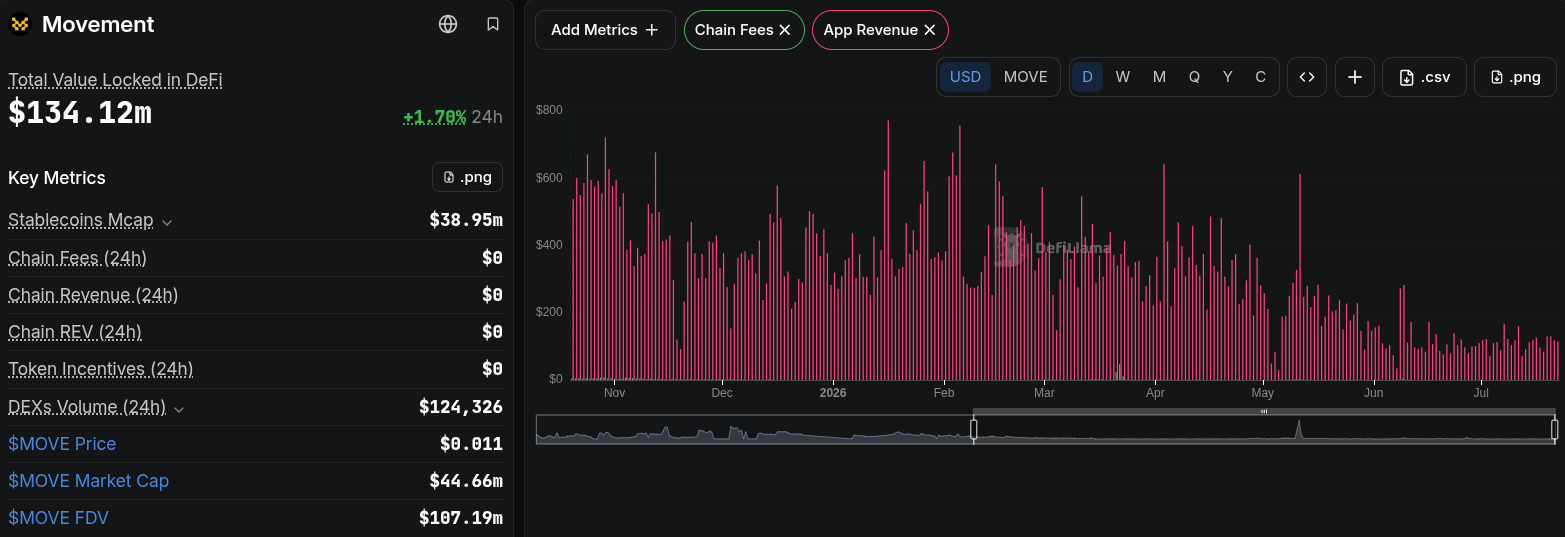Click the $134.12m TVL value

tap(80, 112)
